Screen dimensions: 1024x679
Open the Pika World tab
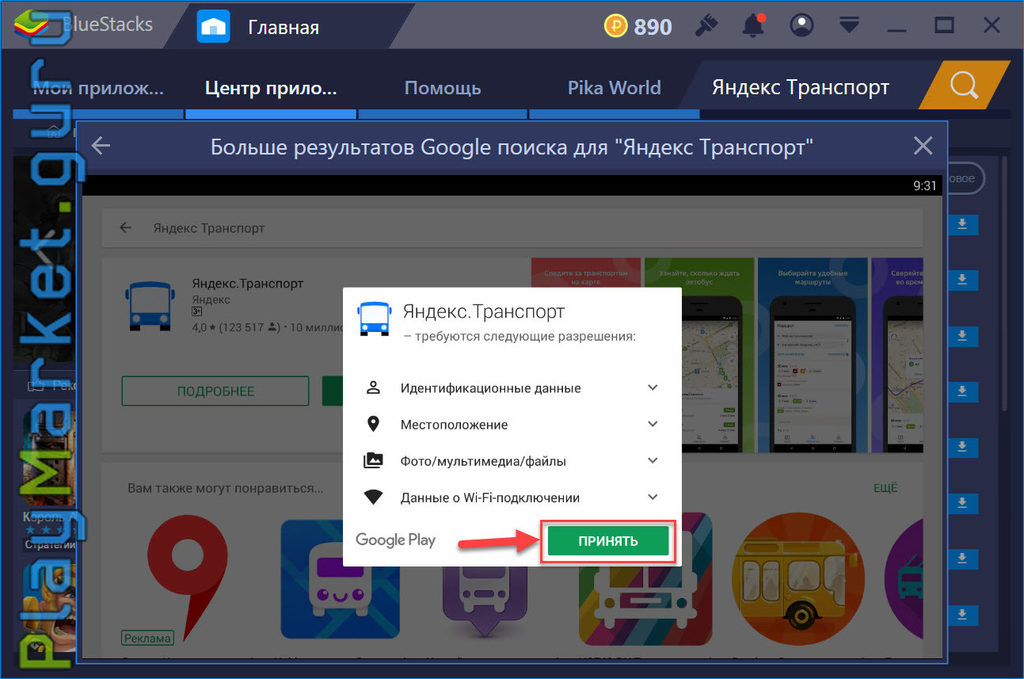614,88
